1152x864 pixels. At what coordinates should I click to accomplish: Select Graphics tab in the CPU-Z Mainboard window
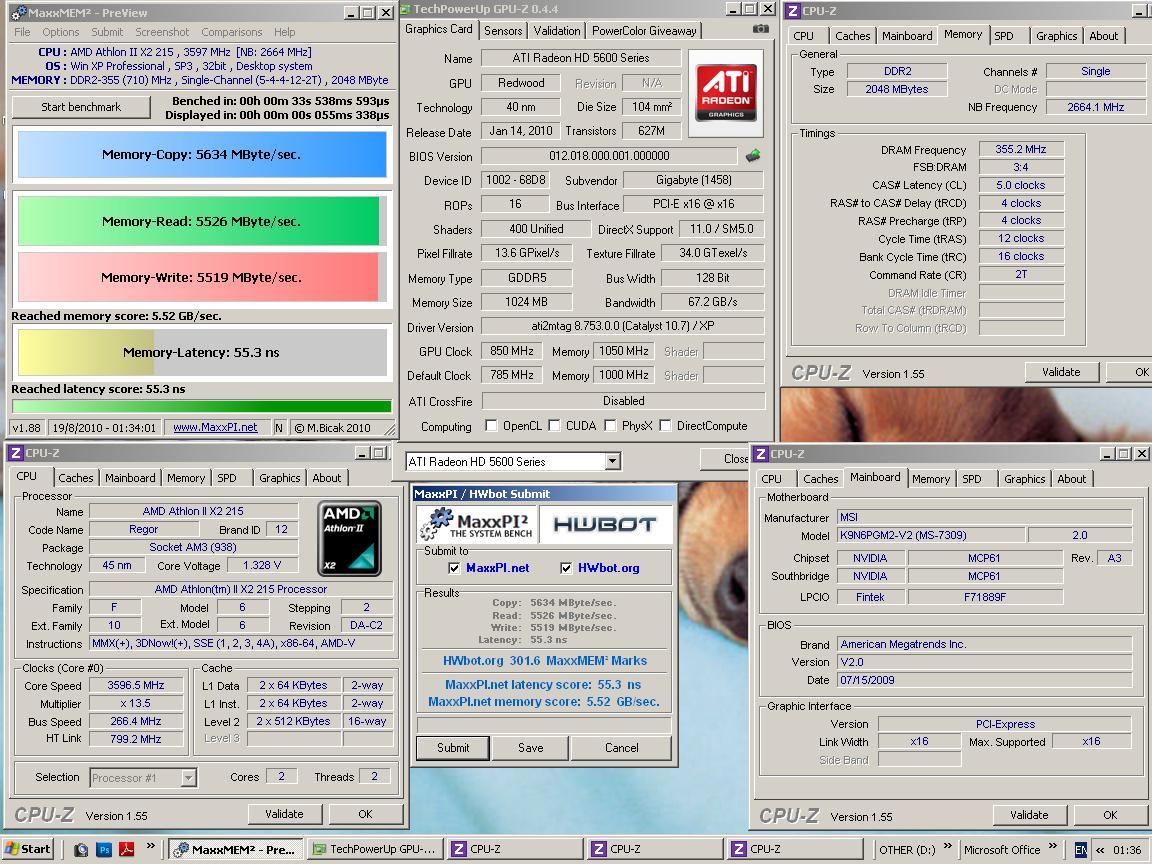1024,479
